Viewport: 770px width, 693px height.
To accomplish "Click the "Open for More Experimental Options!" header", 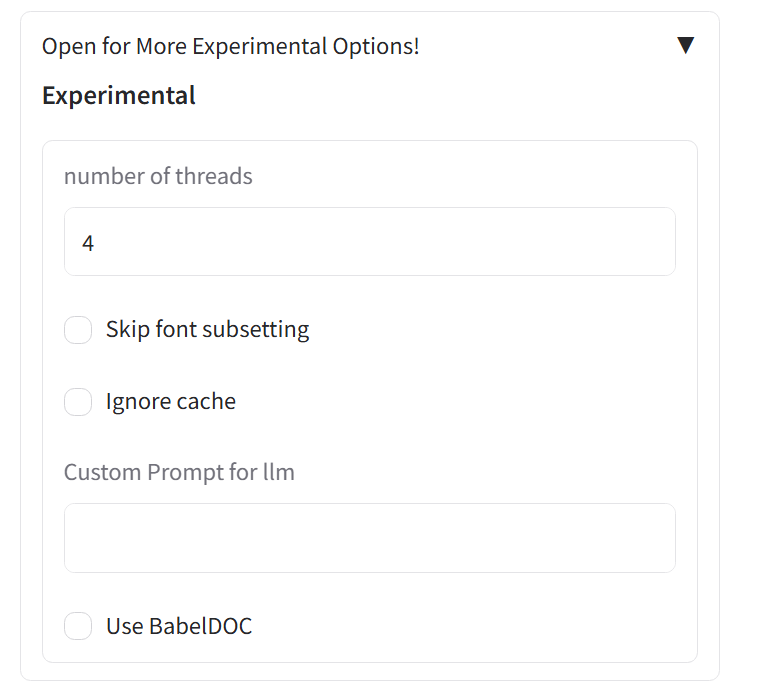I will tap(231, 46).
